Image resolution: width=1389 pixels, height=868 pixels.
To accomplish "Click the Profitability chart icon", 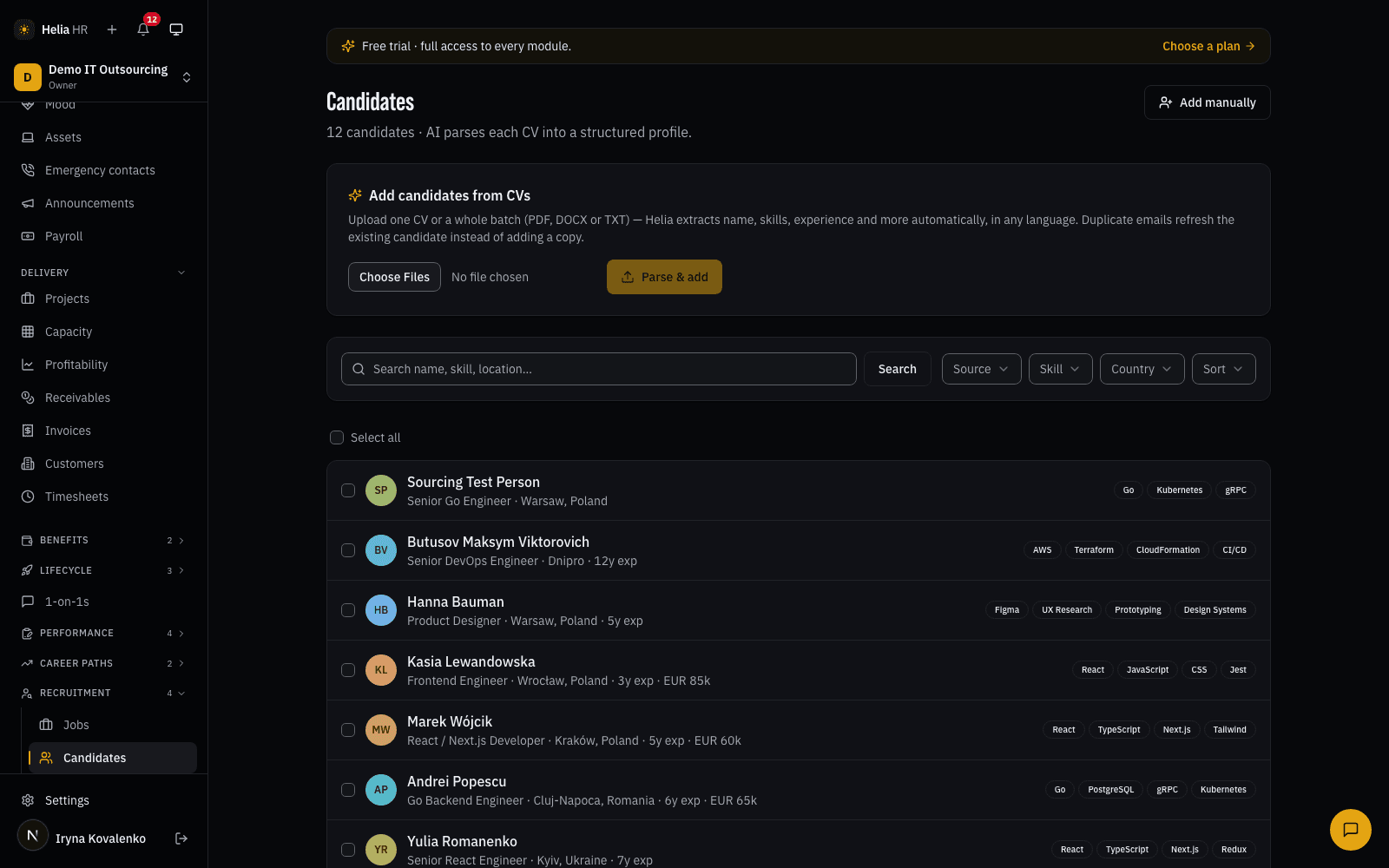I will (28, 365).
